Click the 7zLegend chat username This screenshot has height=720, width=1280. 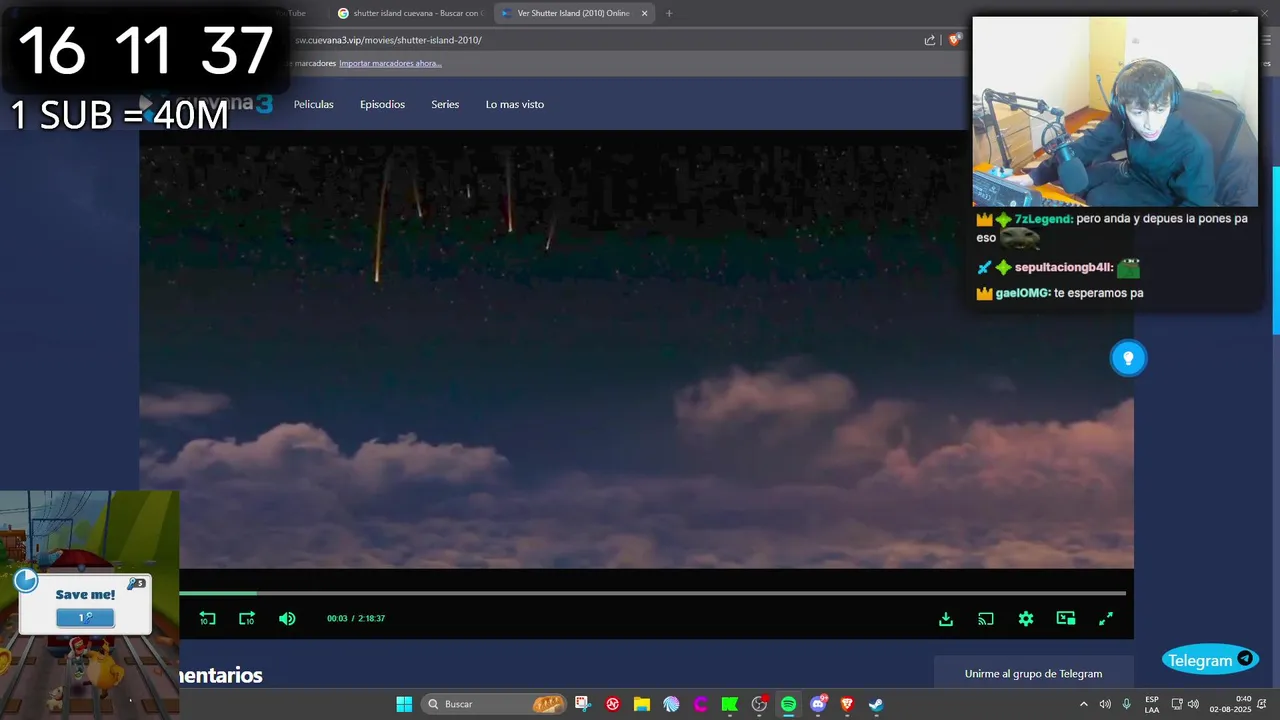point(1043,219)
